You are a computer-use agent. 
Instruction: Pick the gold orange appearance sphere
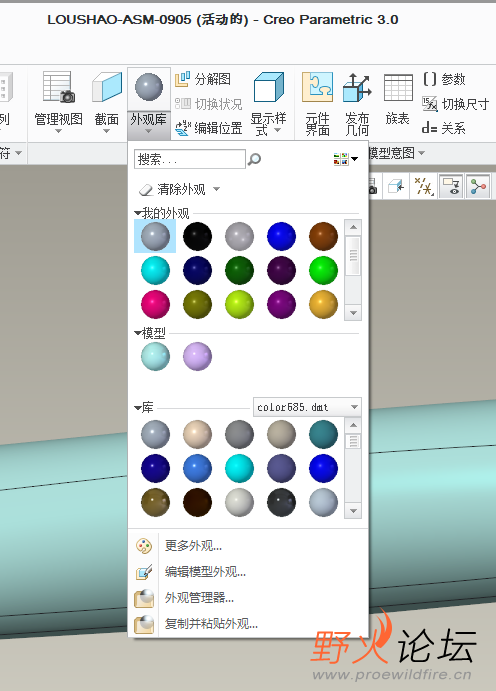click(x=323, y=304)
